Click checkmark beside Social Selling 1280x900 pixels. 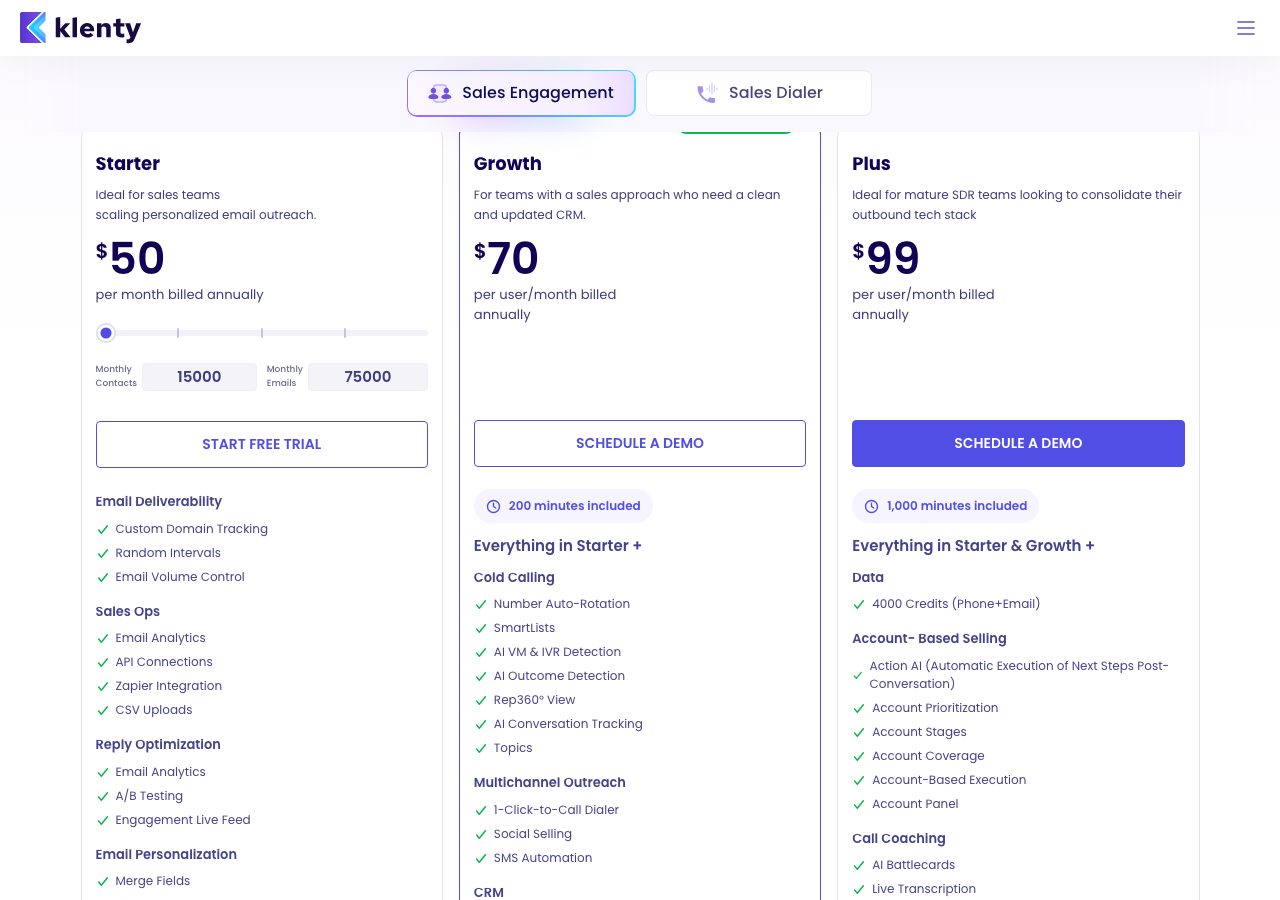(480, 834)
